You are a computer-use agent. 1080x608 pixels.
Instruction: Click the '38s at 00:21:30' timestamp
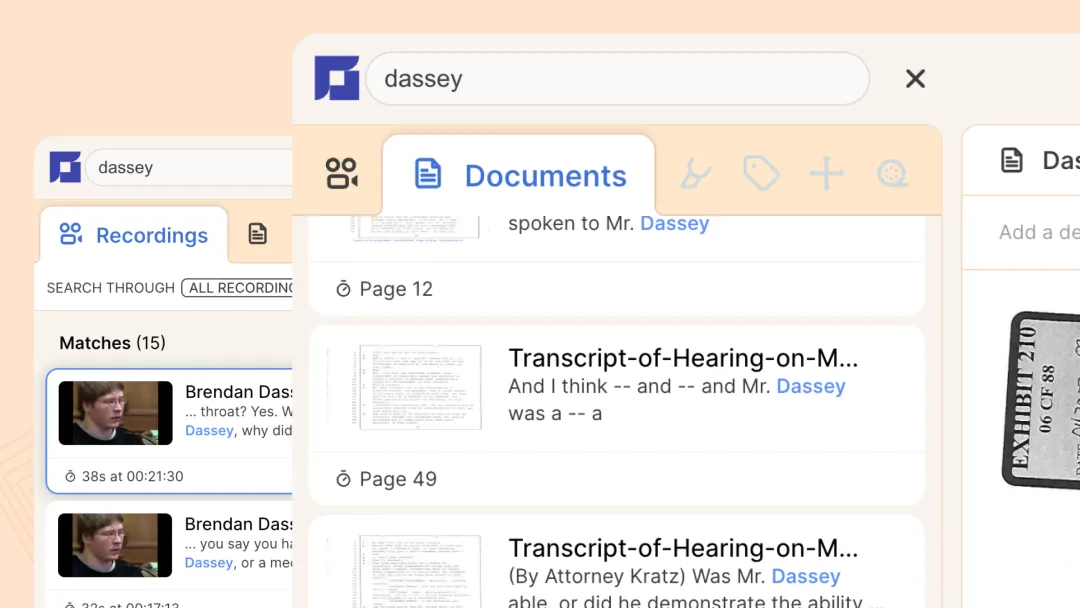[132, 476]
